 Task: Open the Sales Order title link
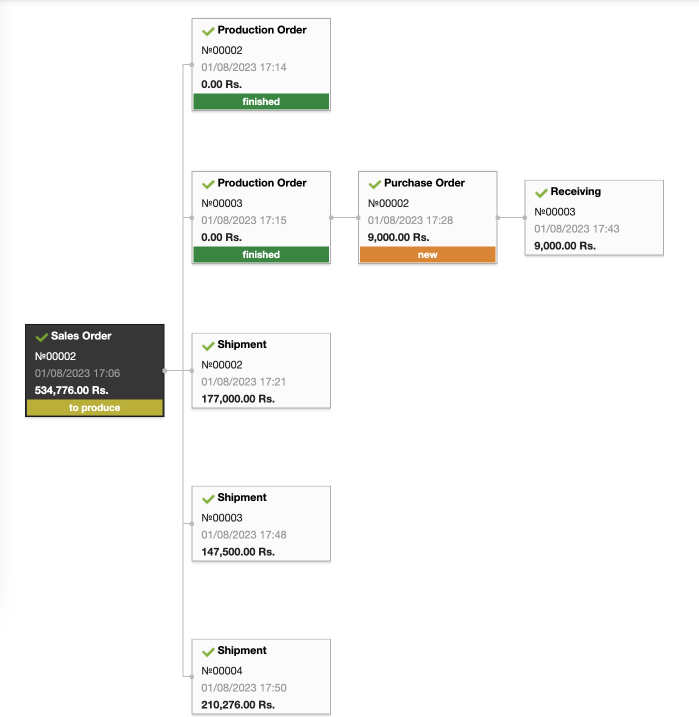pyautogui.click(x=81, y=336)
